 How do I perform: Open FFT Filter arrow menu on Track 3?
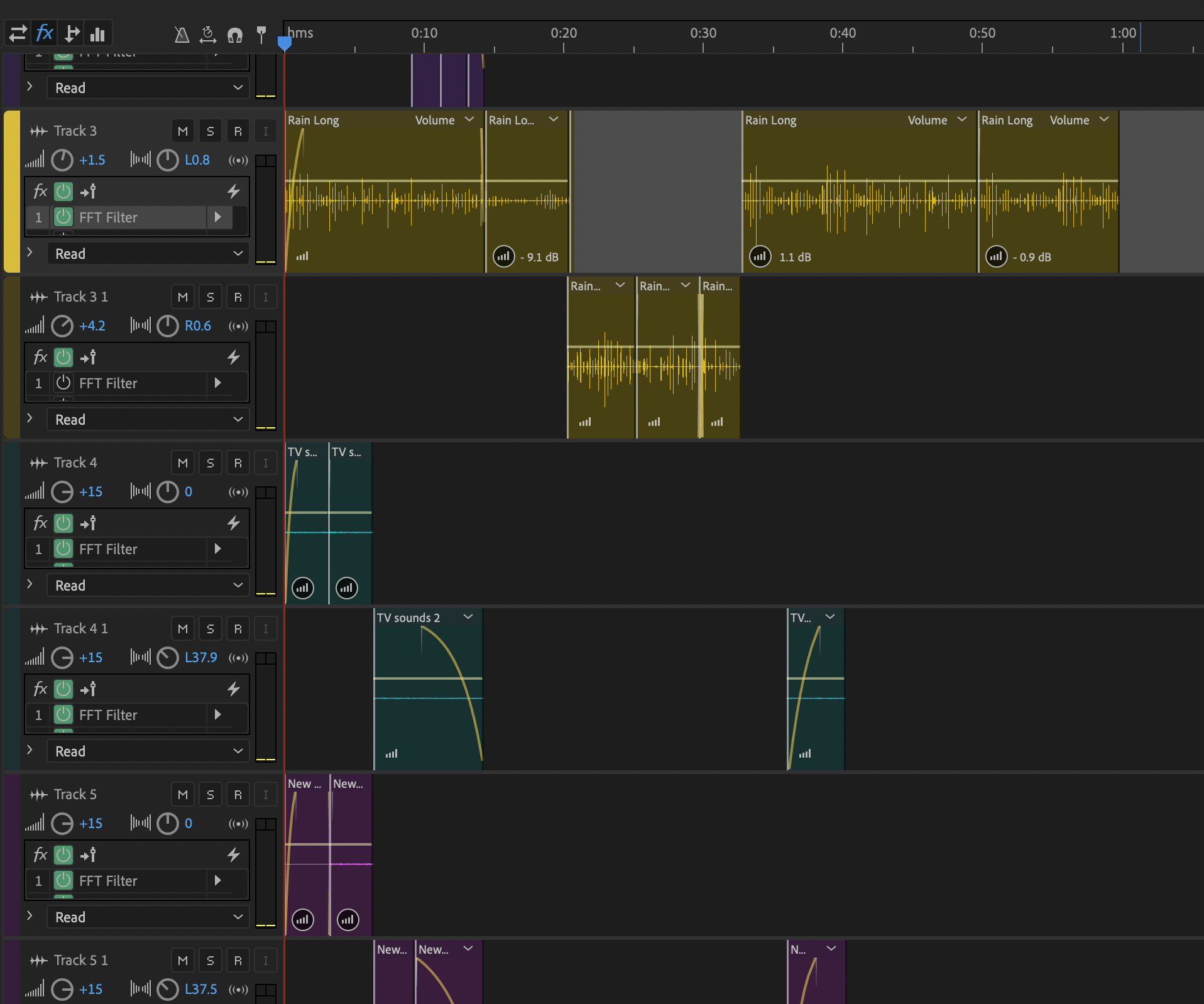click(x=218, y=217)
